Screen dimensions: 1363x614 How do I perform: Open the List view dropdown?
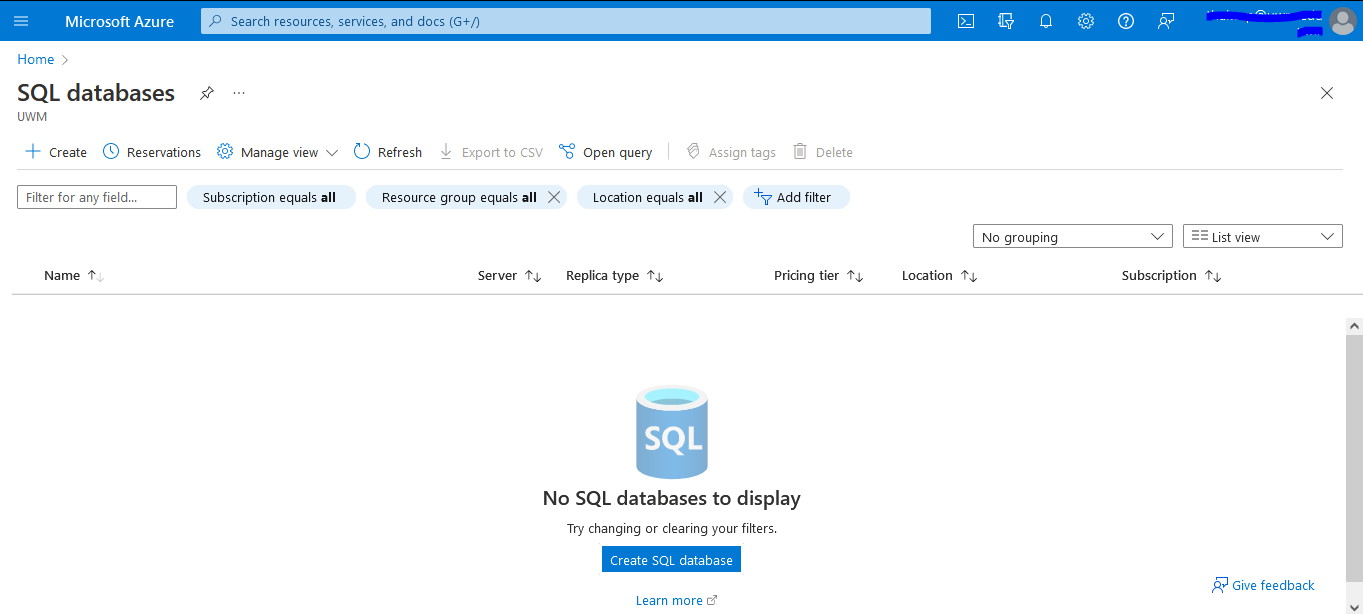point(1262,235)
